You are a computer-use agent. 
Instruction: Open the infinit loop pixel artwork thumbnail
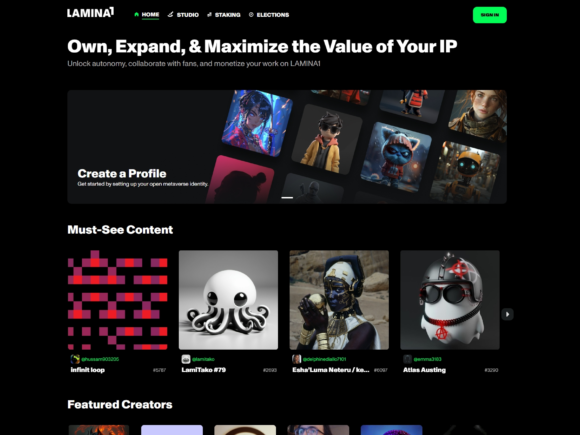click(118, 300)
